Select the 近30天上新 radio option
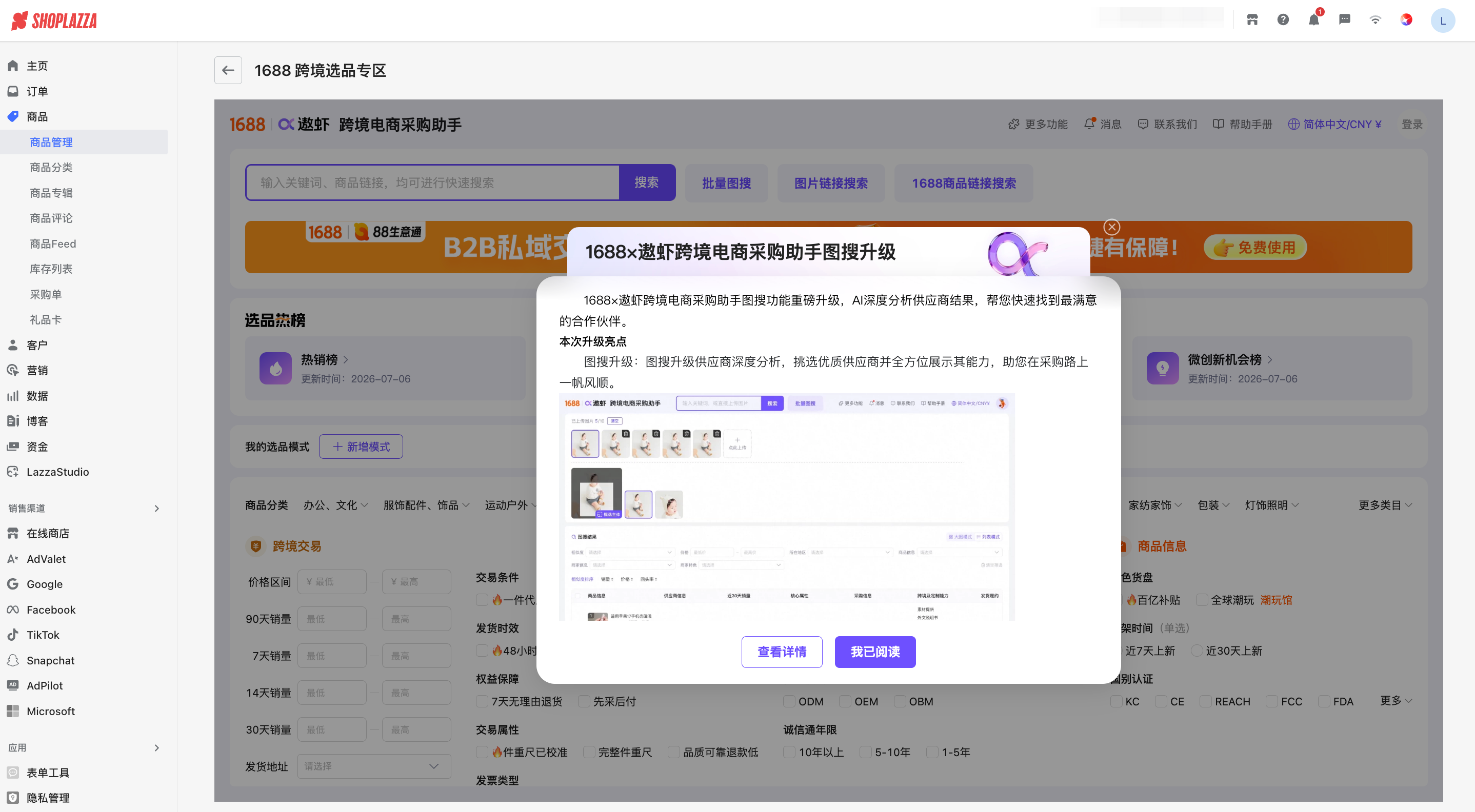1475x812 pixels. [1197, 651]
